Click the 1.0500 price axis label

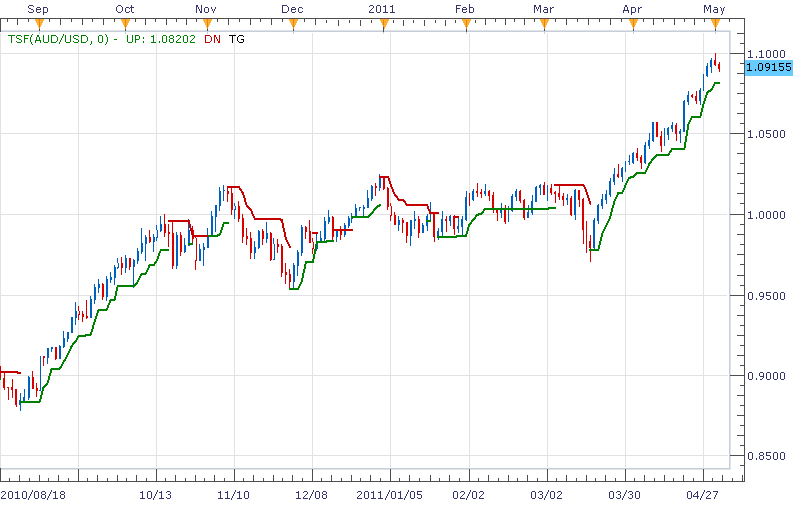(766, 134)
